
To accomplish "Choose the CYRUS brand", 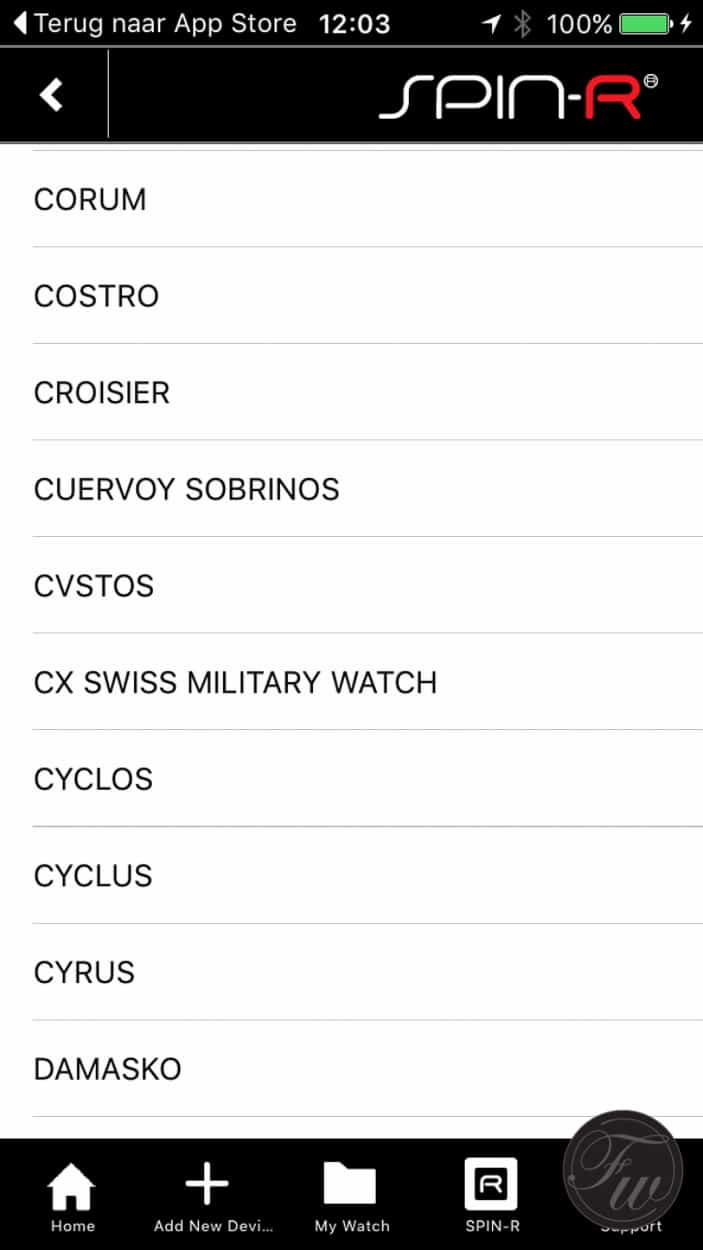I will (84, 972).
